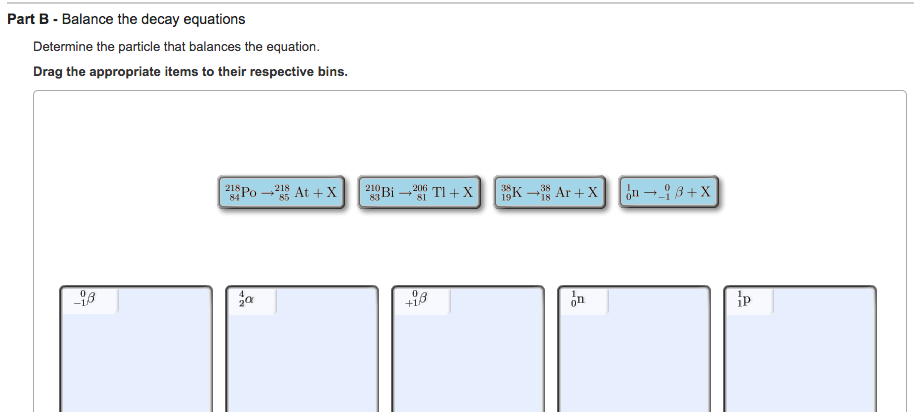The height and width of the screenshot is (412, 914).
Task: Click the 'Drag the appropriate items' instruction
Action: (191, 72)
